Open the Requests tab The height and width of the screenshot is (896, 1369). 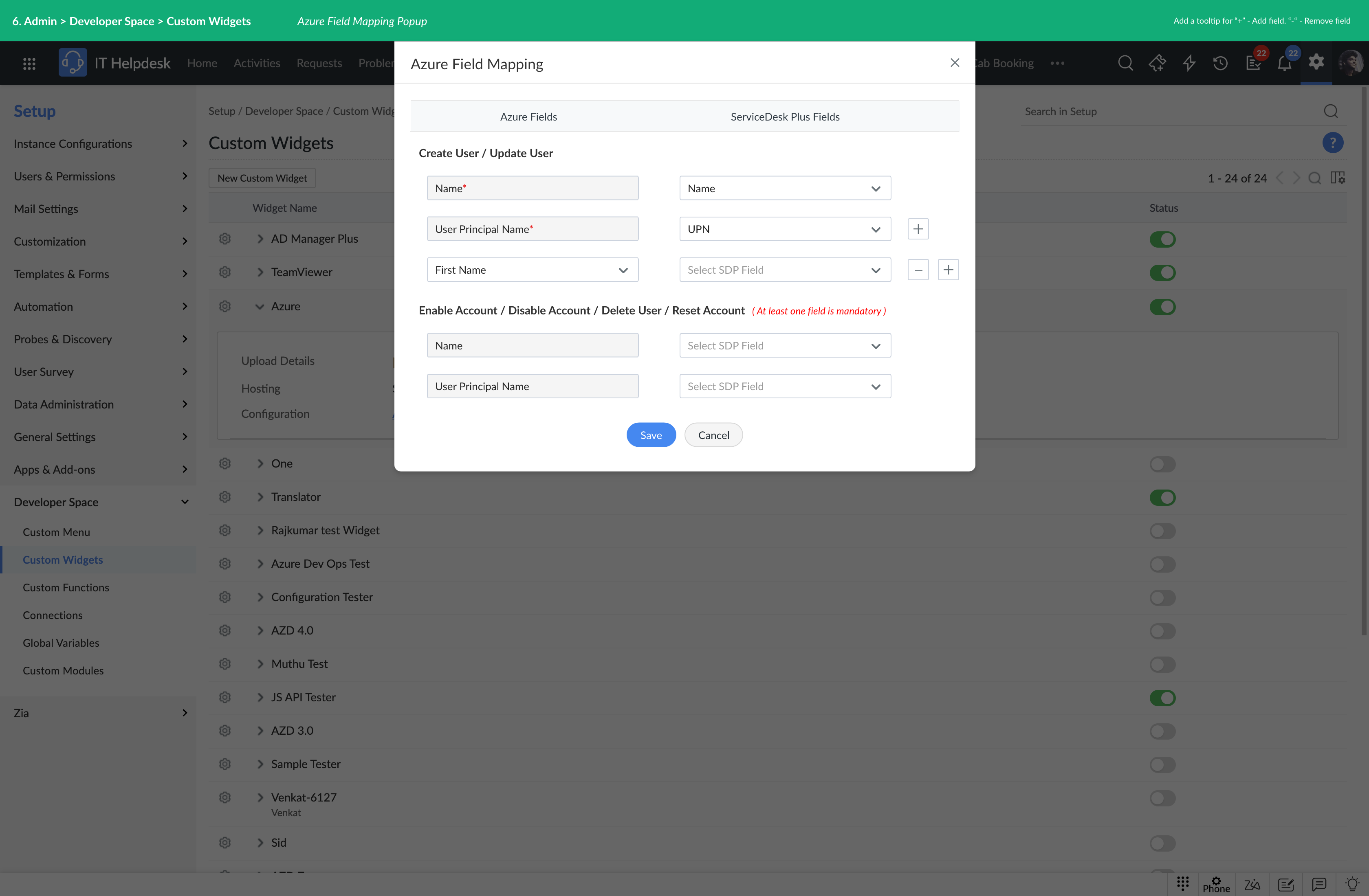click(x=319, y=63)
